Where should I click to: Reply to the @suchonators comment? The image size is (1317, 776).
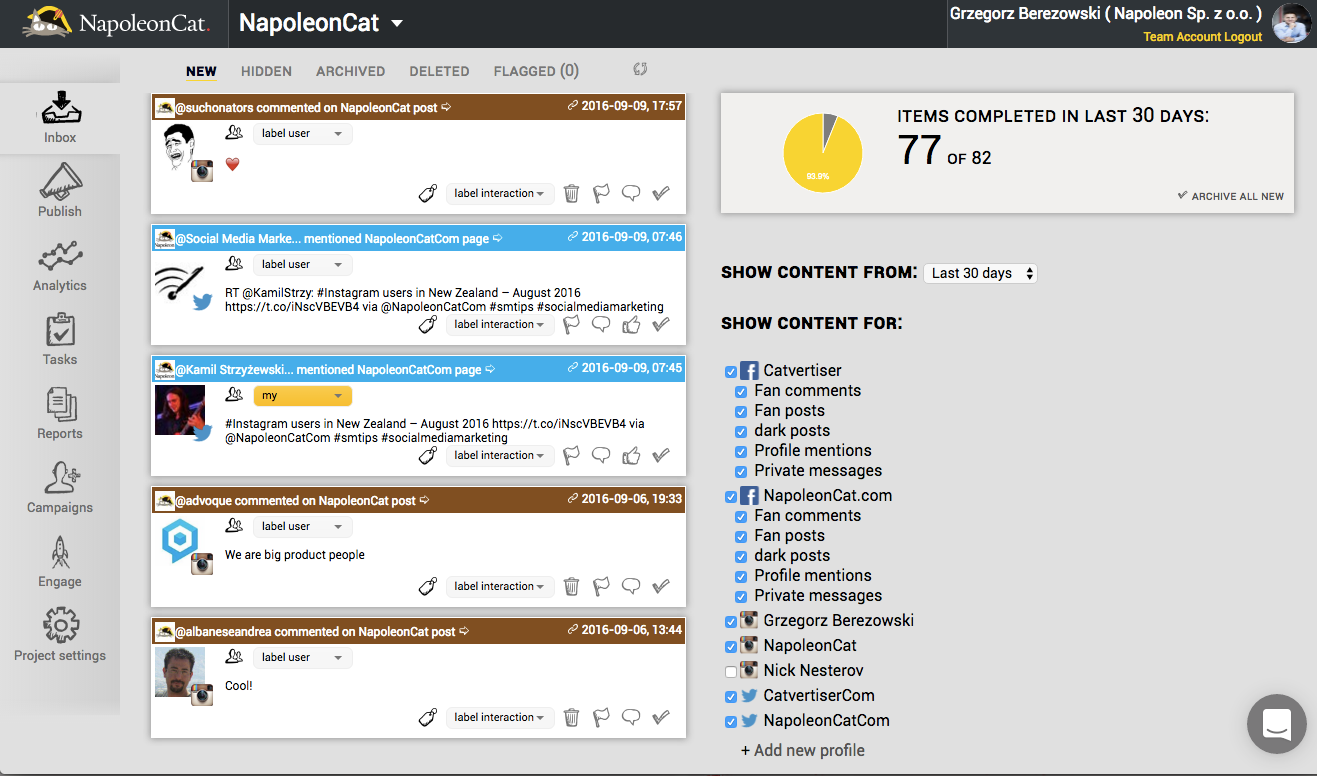click(x=631, y=193)
